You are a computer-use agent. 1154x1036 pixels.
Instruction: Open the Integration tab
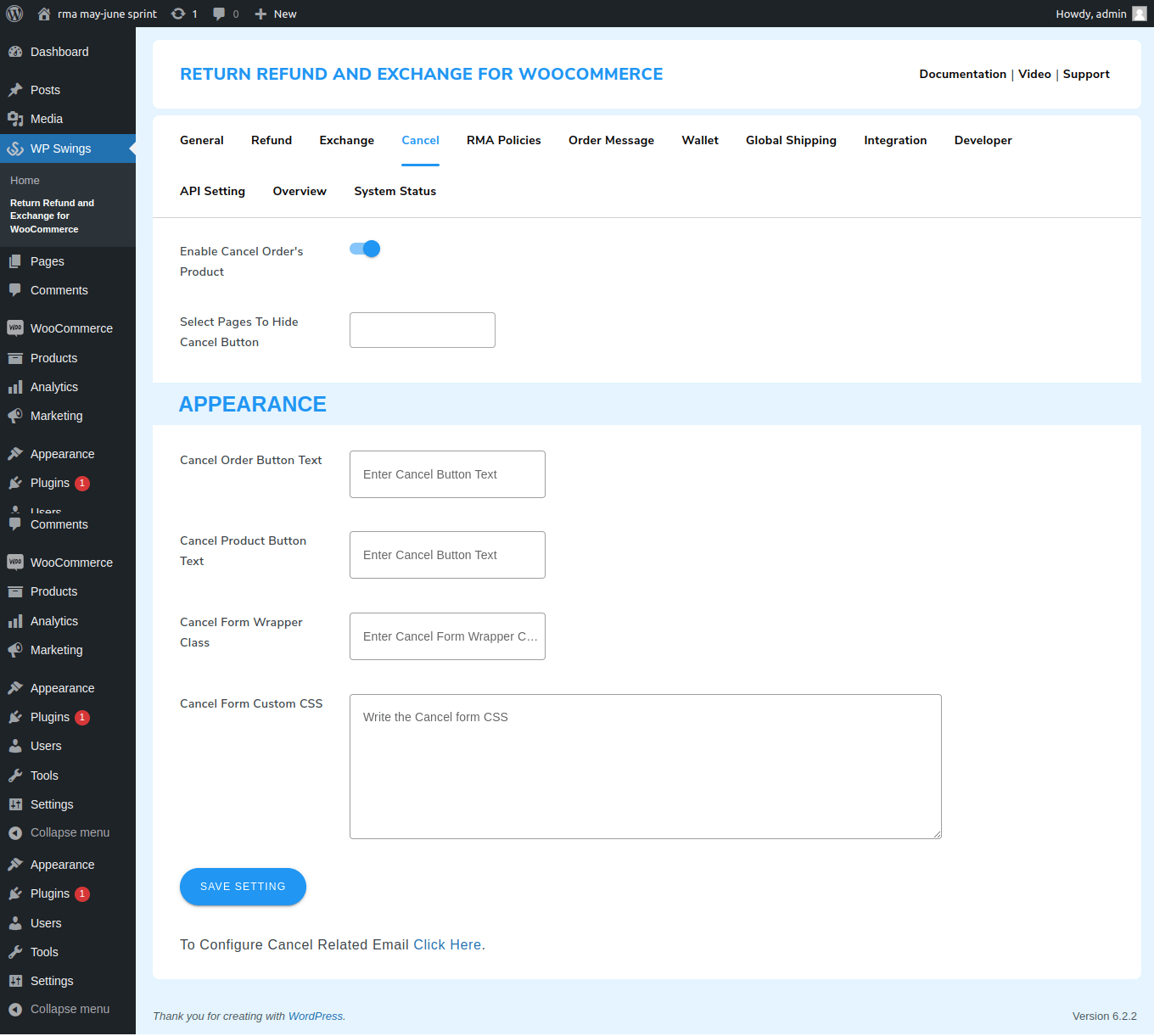[895, 140]
